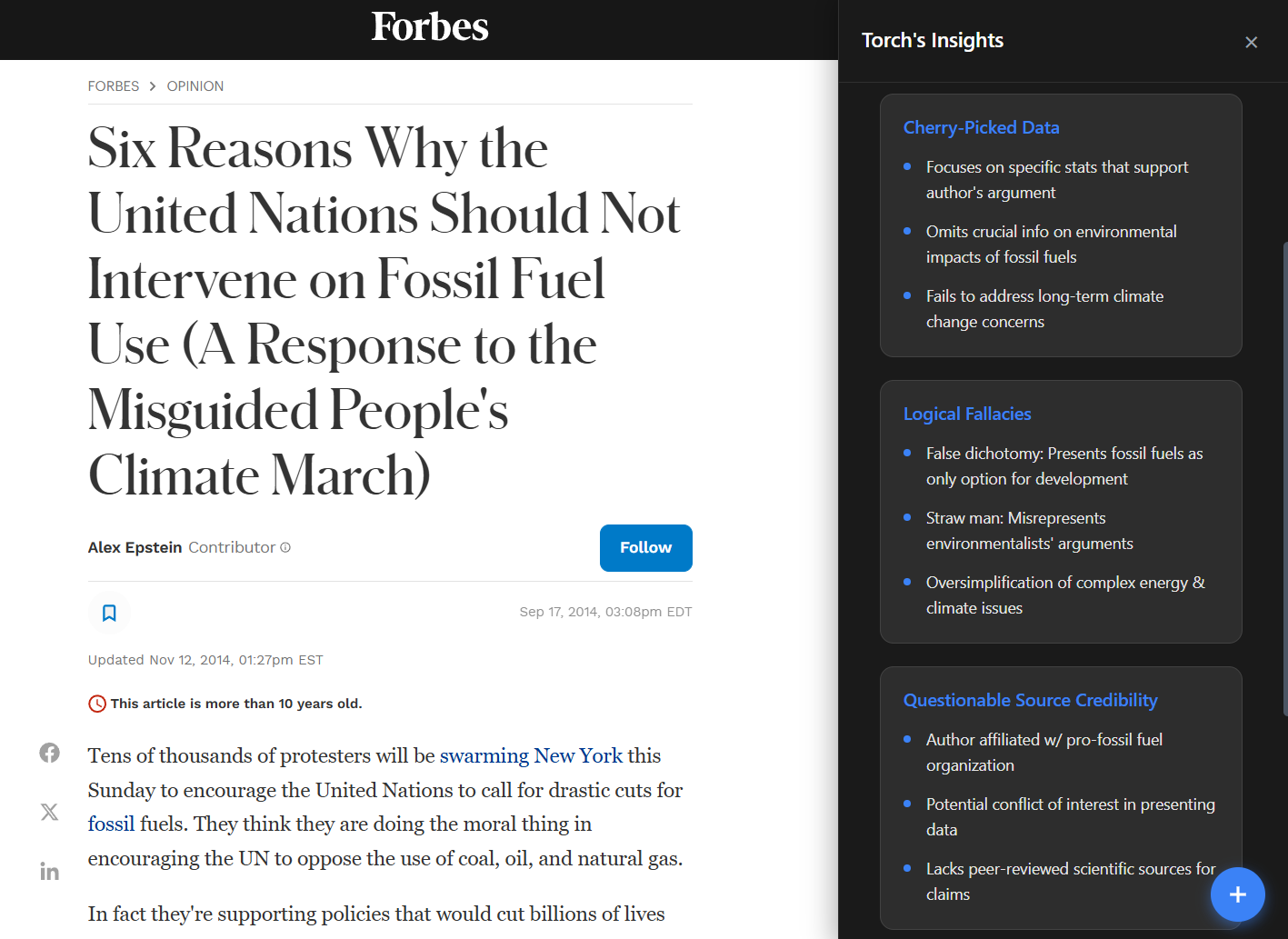Screen dimensions: 1288x939
Task: Click 'This article is more than 10 years old' notice
Action: coord(236,704)
